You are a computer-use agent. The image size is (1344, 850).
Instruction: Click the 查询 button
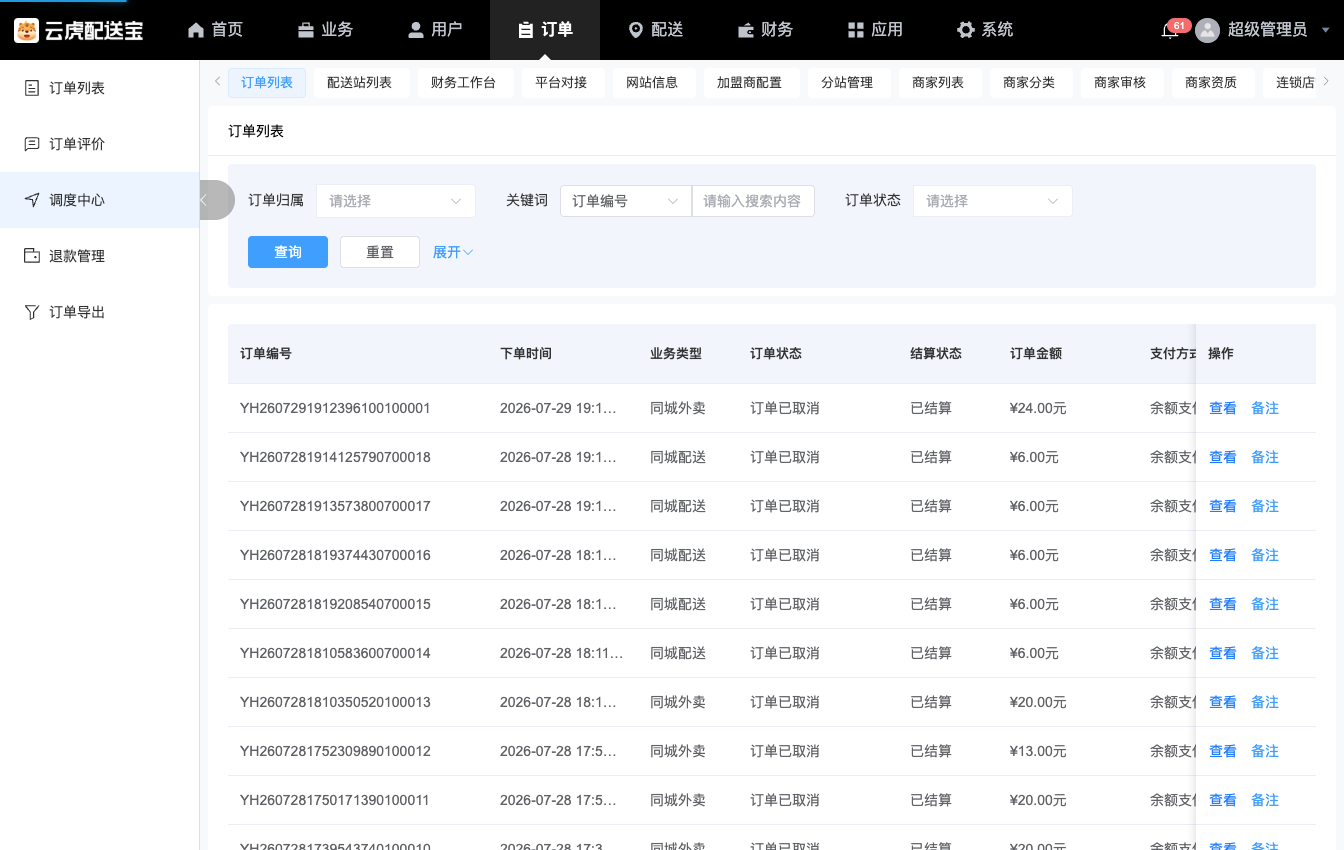pyautogui.click(x=288, y=252)
